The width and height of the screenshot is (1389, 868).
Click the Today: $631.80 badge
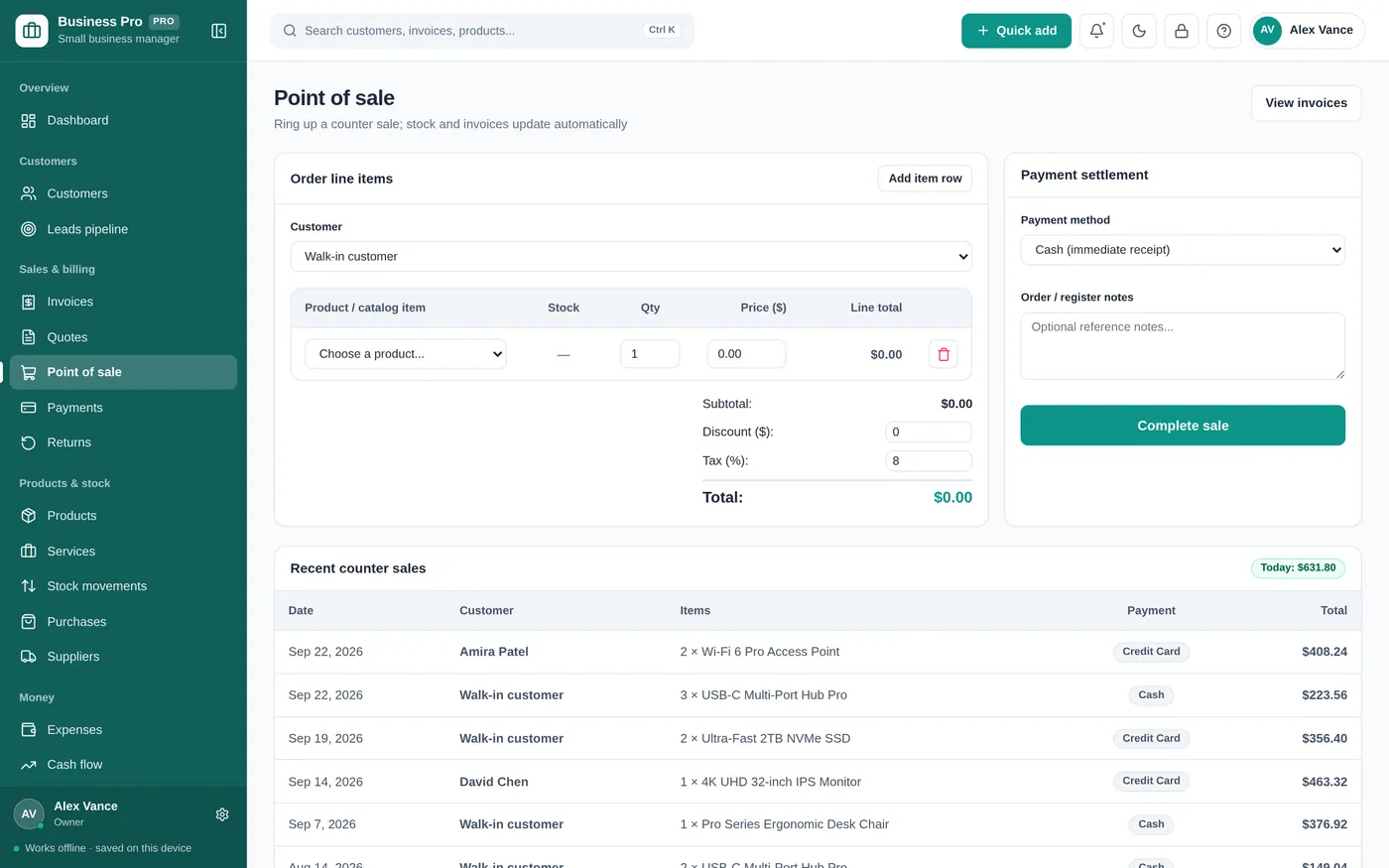click(1298, 568)
